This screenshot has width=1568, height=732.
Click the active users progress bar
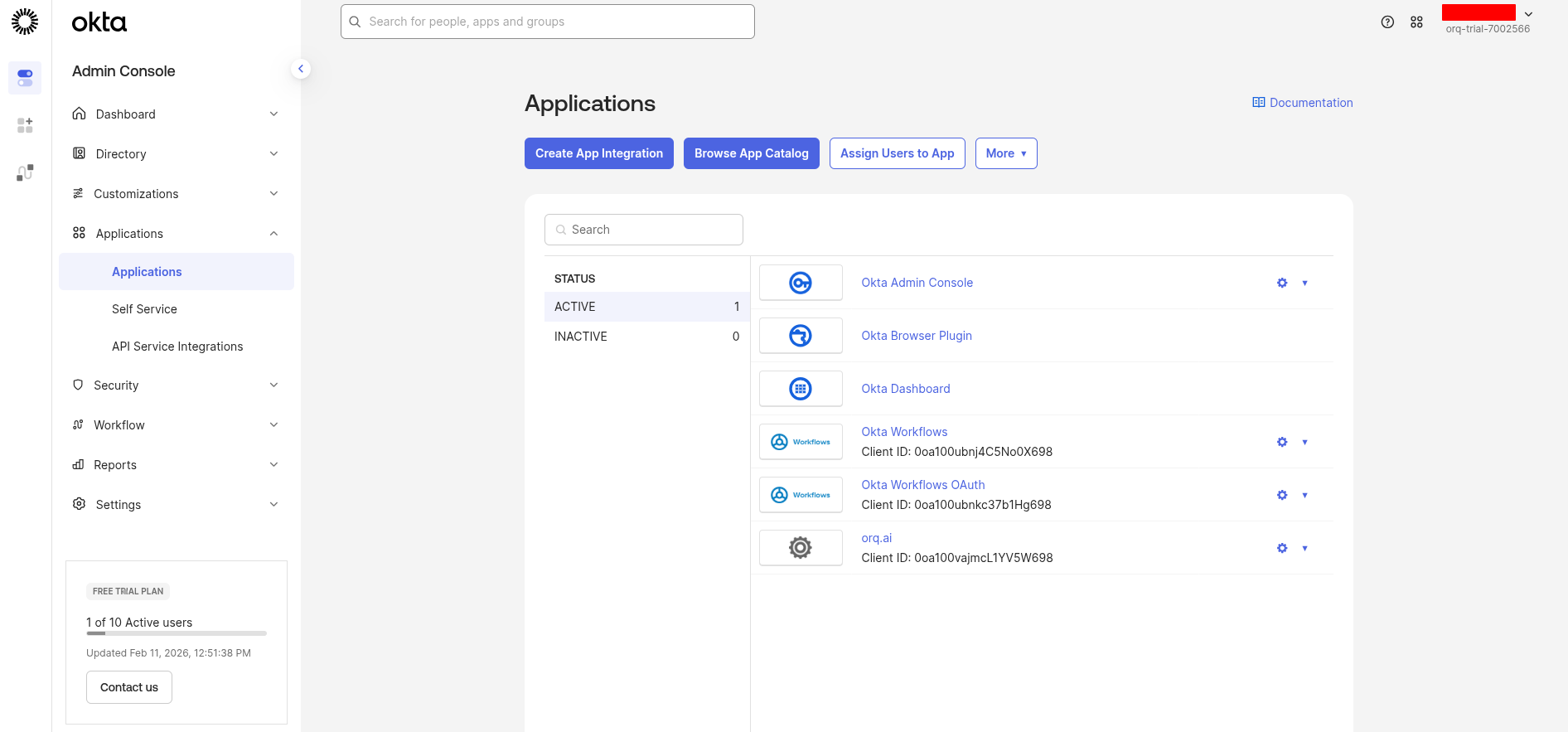pos(177,633)
